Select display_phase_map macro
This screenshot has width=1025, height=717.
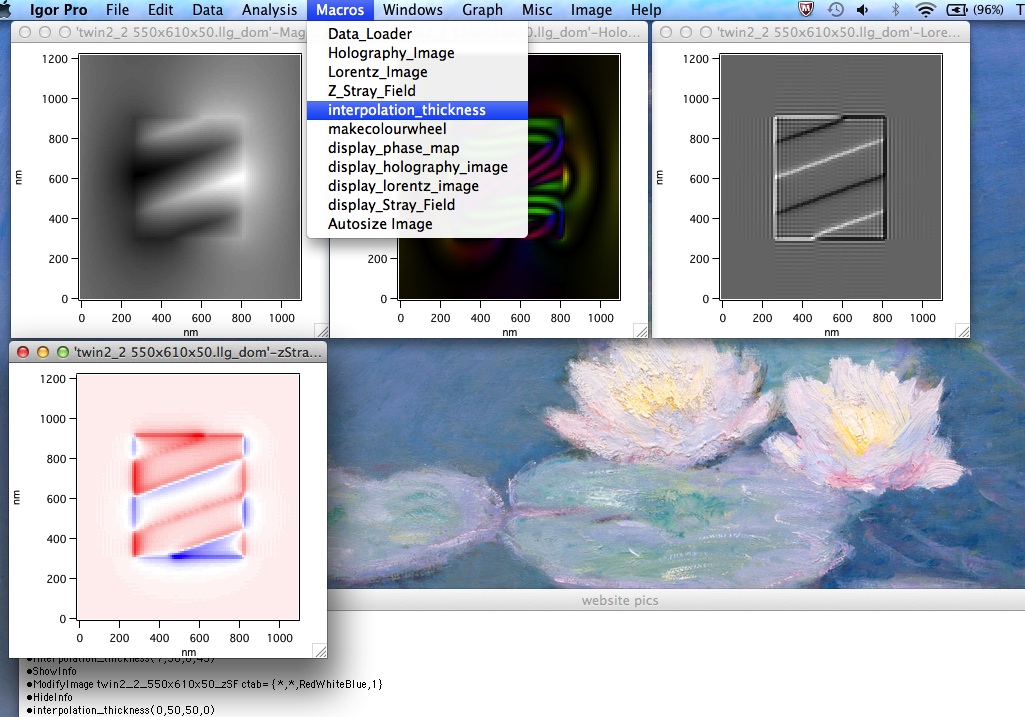[394, 148]
